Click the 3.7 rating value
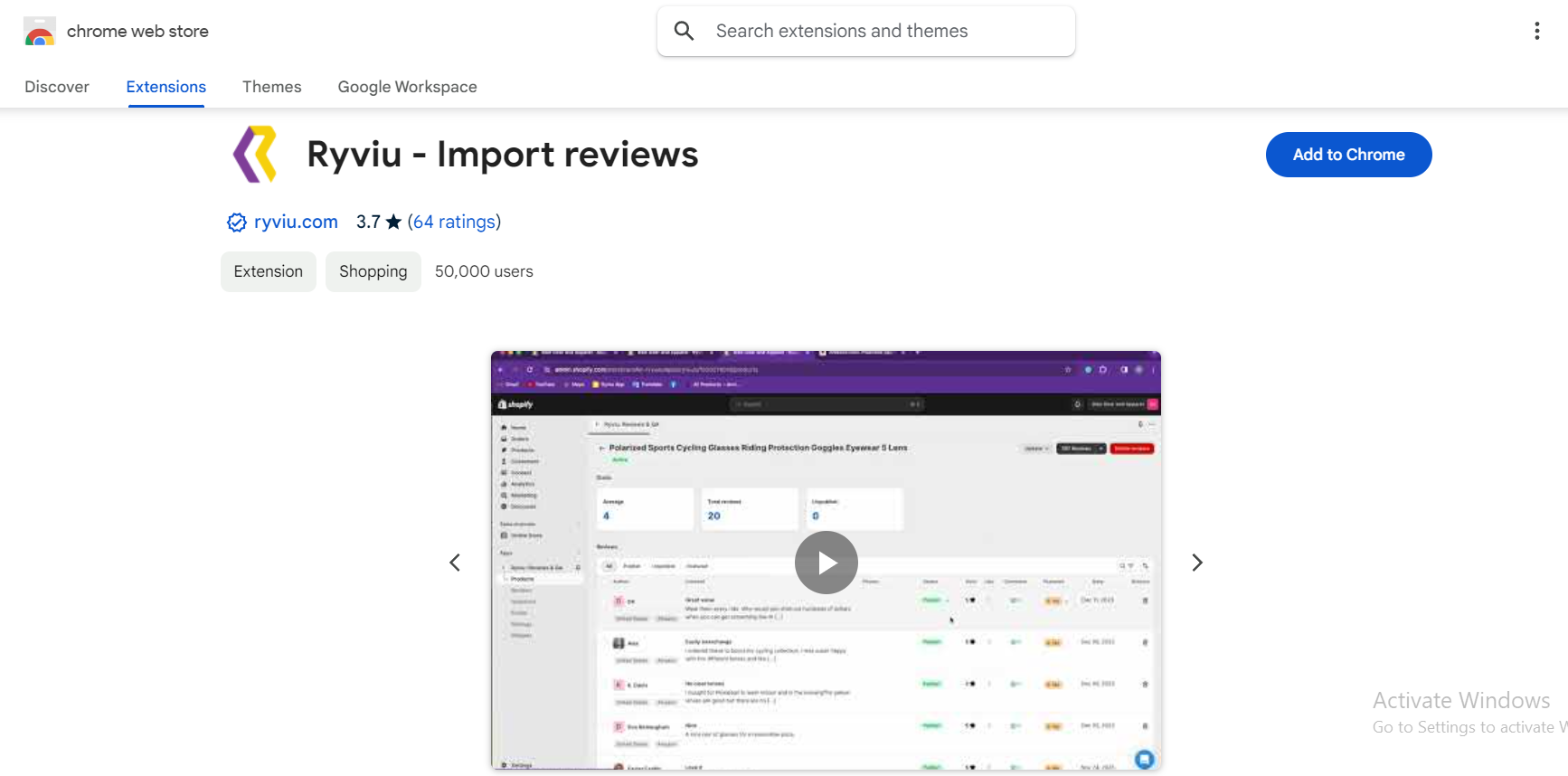Image resolution: width=1568 pixels, height=776 pixels. click(x=368, y=222)
